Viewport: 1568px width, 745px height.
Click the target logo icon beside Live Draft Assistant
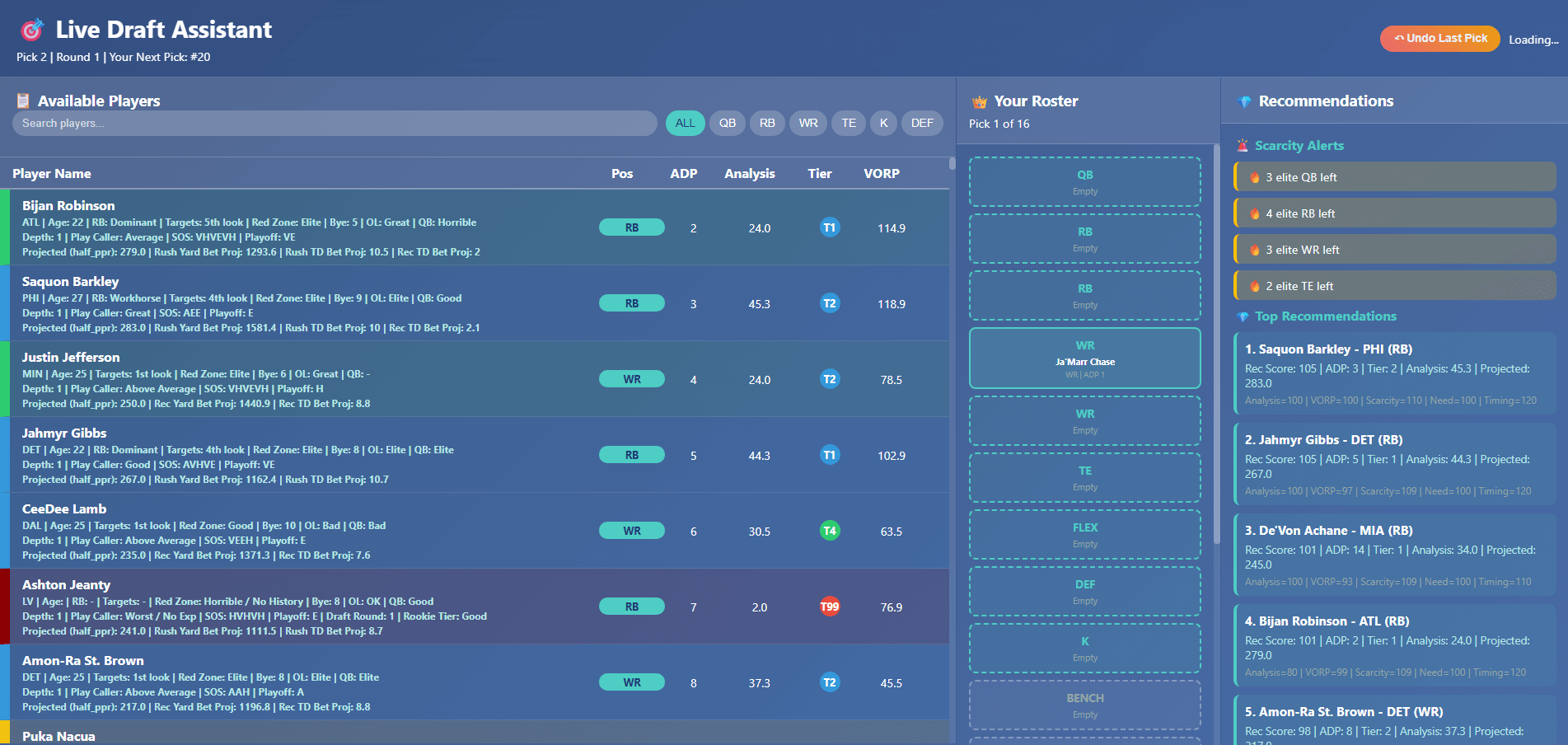(32, 30)
